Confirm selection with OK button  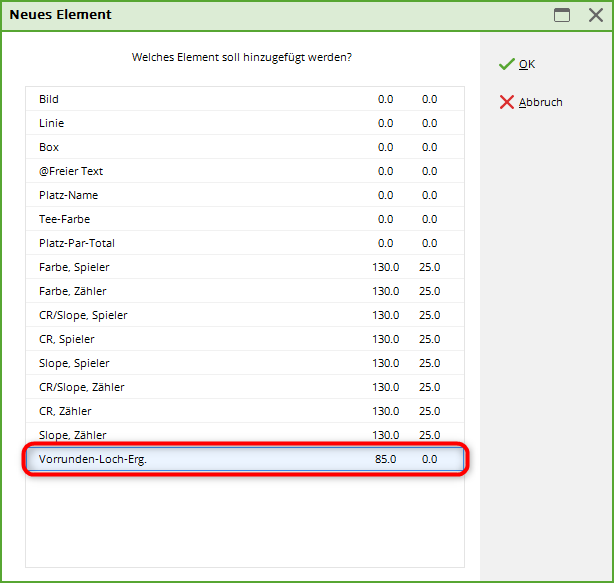click(x=527, y=64)
